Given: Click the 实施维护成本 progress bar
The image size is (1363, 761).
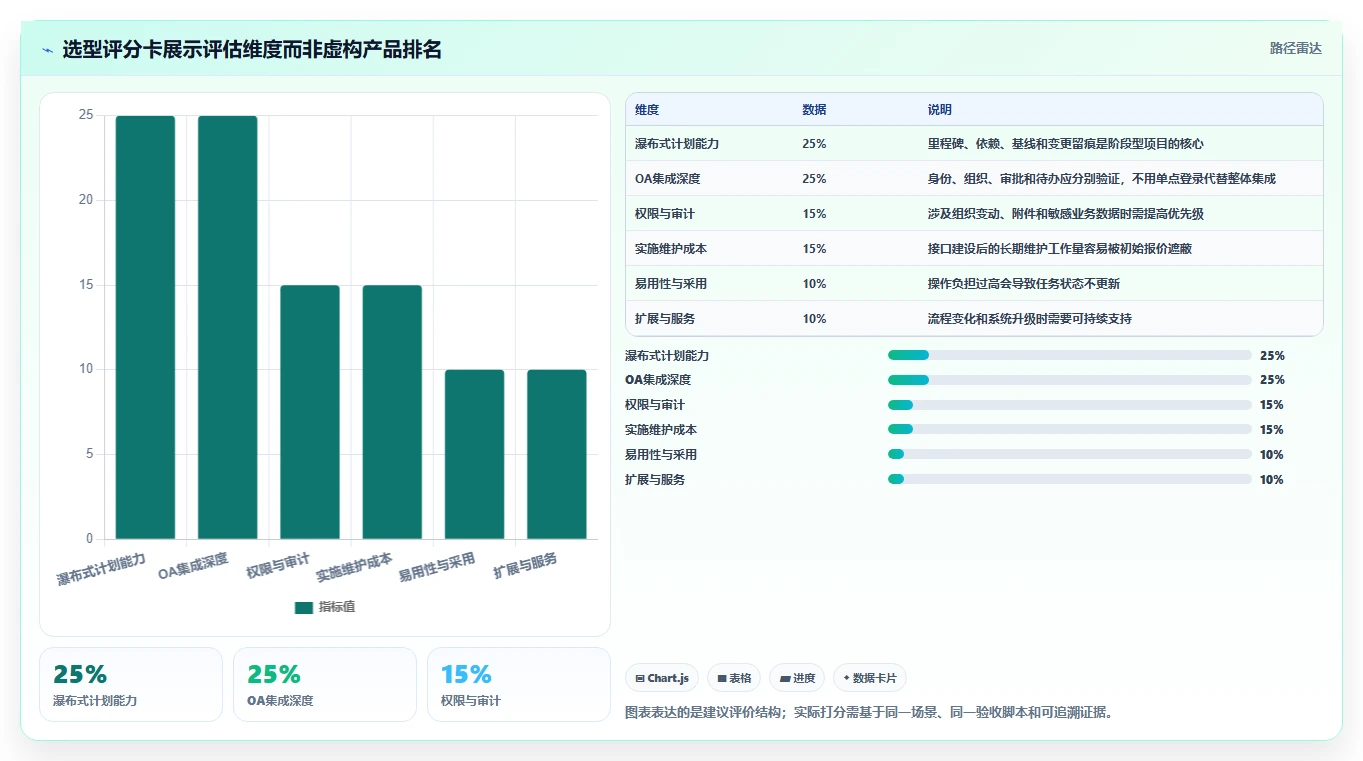Looking at the screenshot, I should tap(1070, 430).
